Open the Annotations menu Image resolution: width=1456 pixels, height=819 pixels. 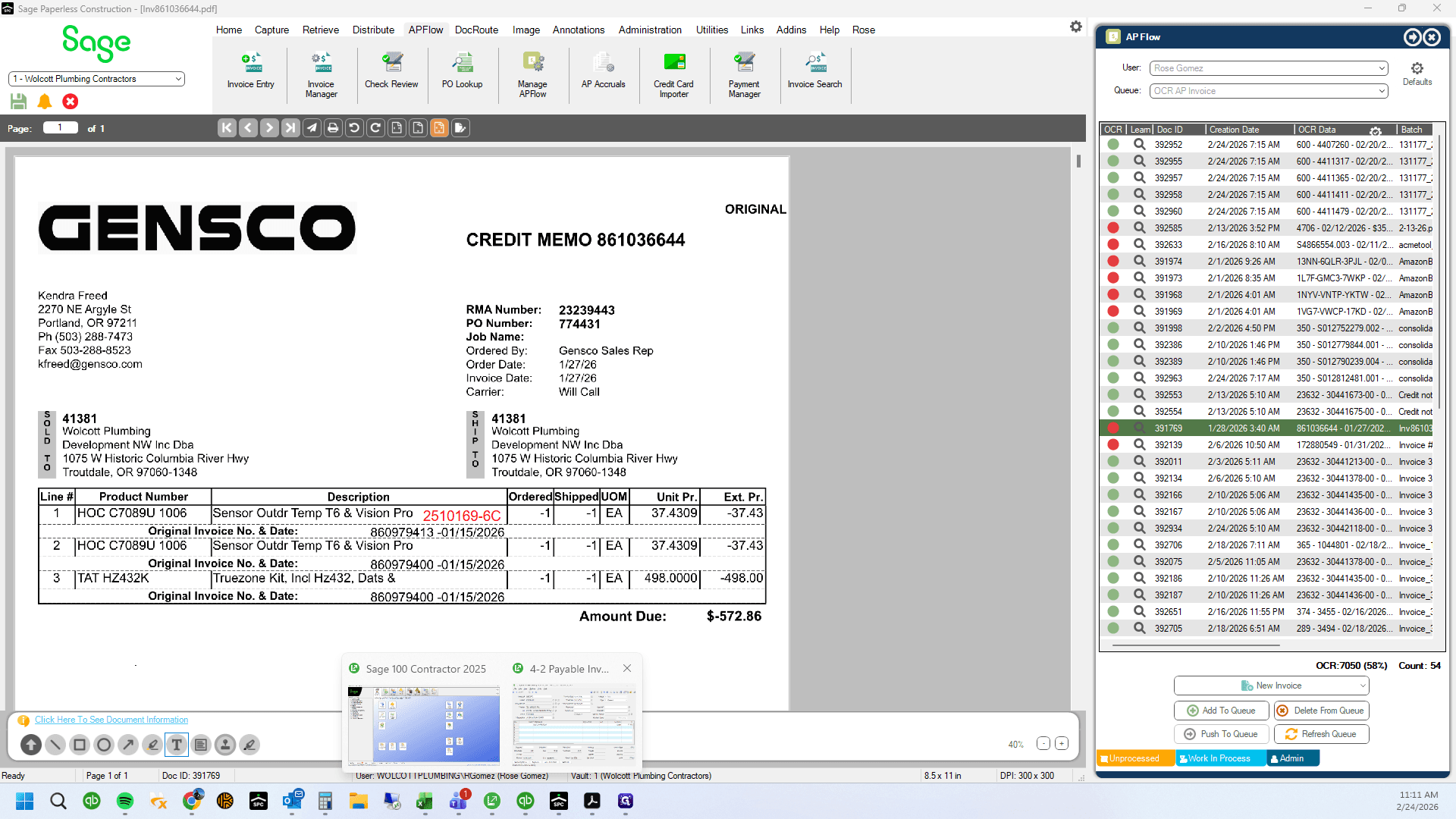[x=579, y=30]
